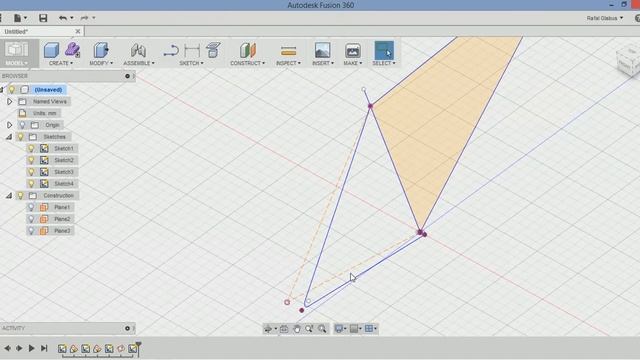Click the Activity panel options circle
The height and width of the screenshot is (360, 640).
coord(127,328)
